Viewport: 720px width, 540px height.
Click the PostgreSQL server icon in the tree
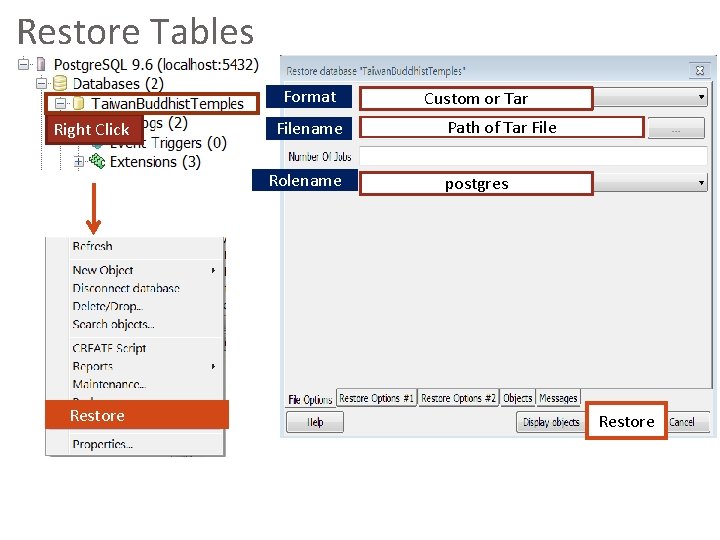41,64
